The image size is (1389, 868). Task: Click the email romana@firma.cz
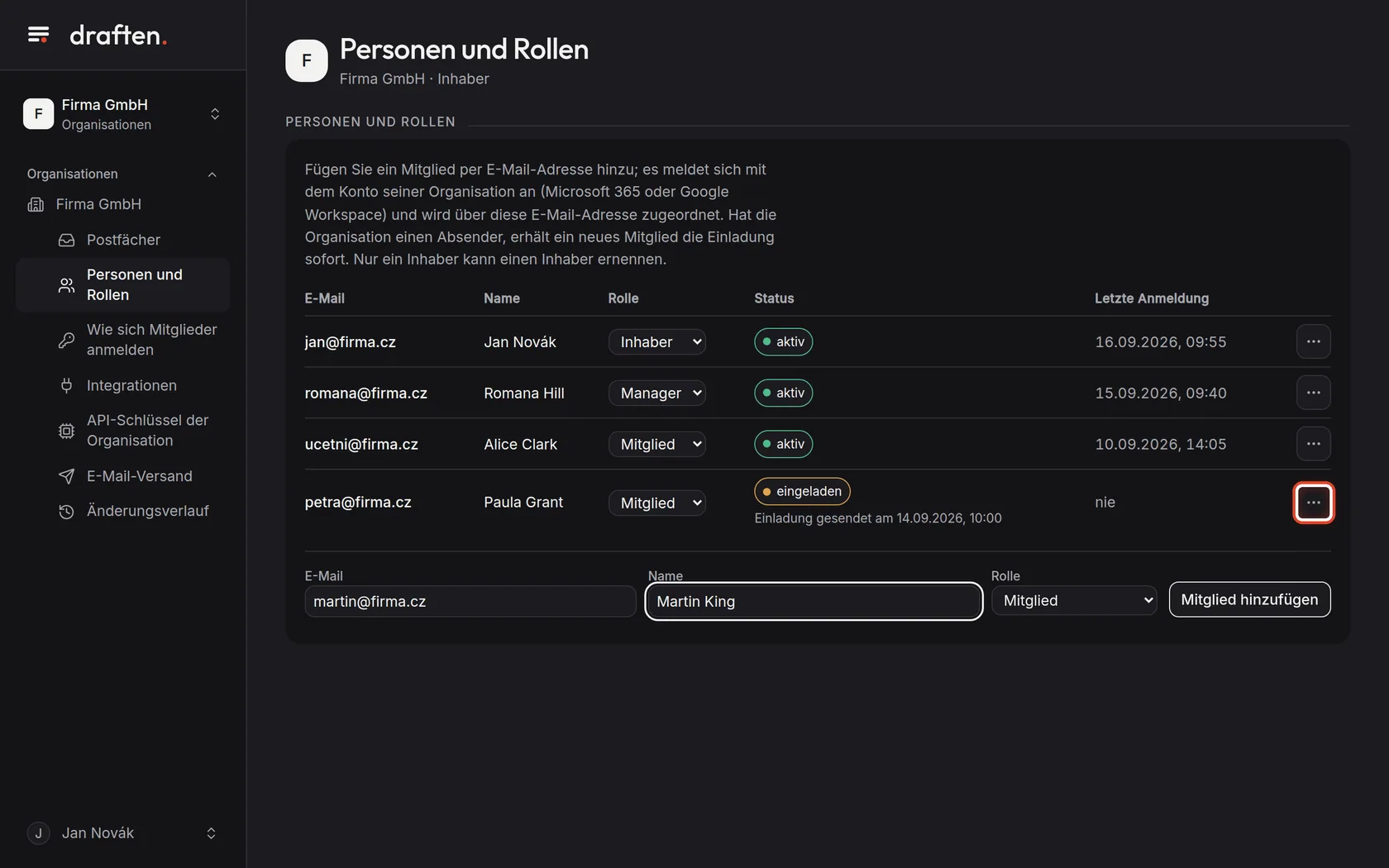coord(366,393)
